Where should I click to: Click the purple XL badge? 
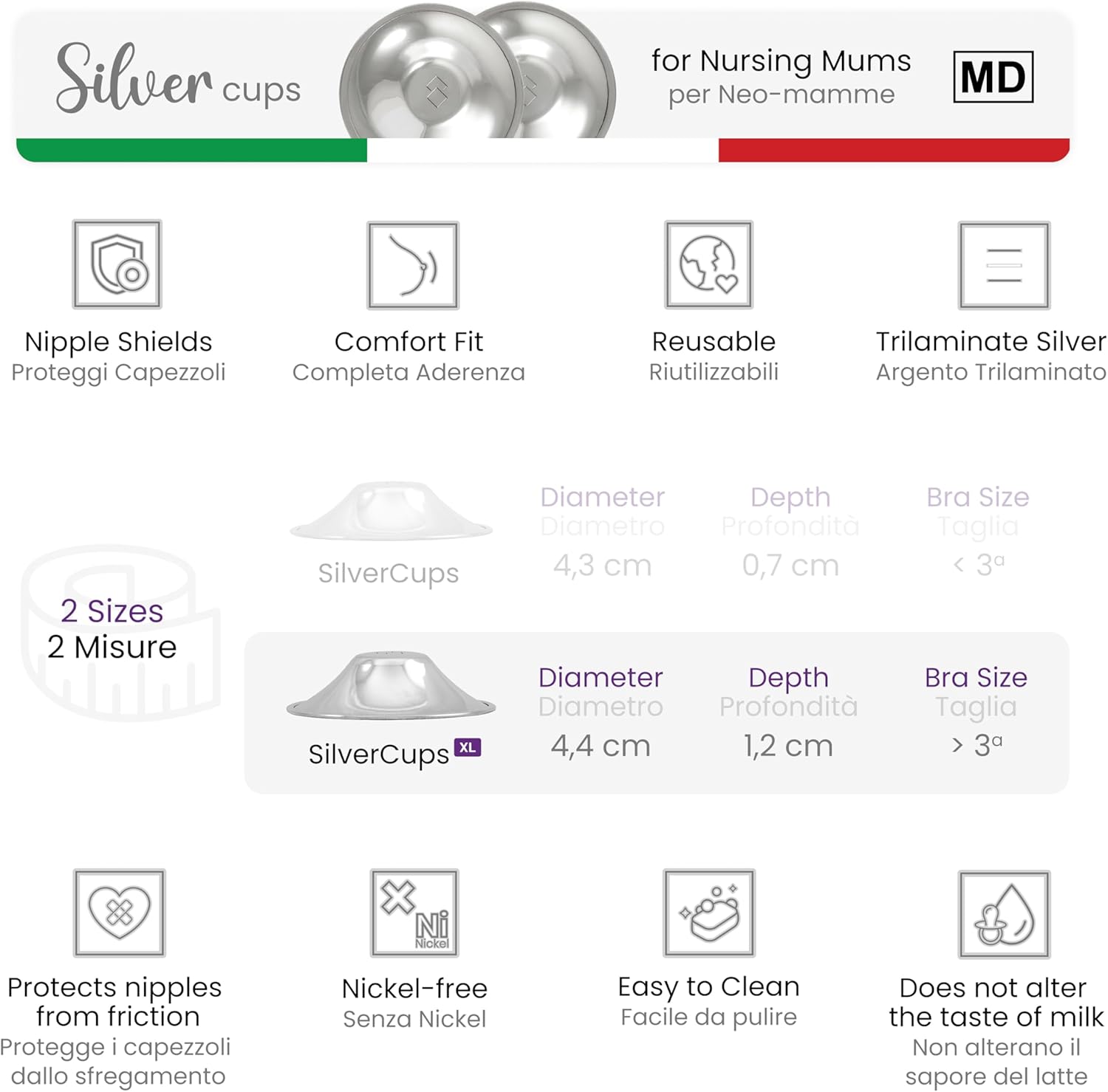point(468,747)
